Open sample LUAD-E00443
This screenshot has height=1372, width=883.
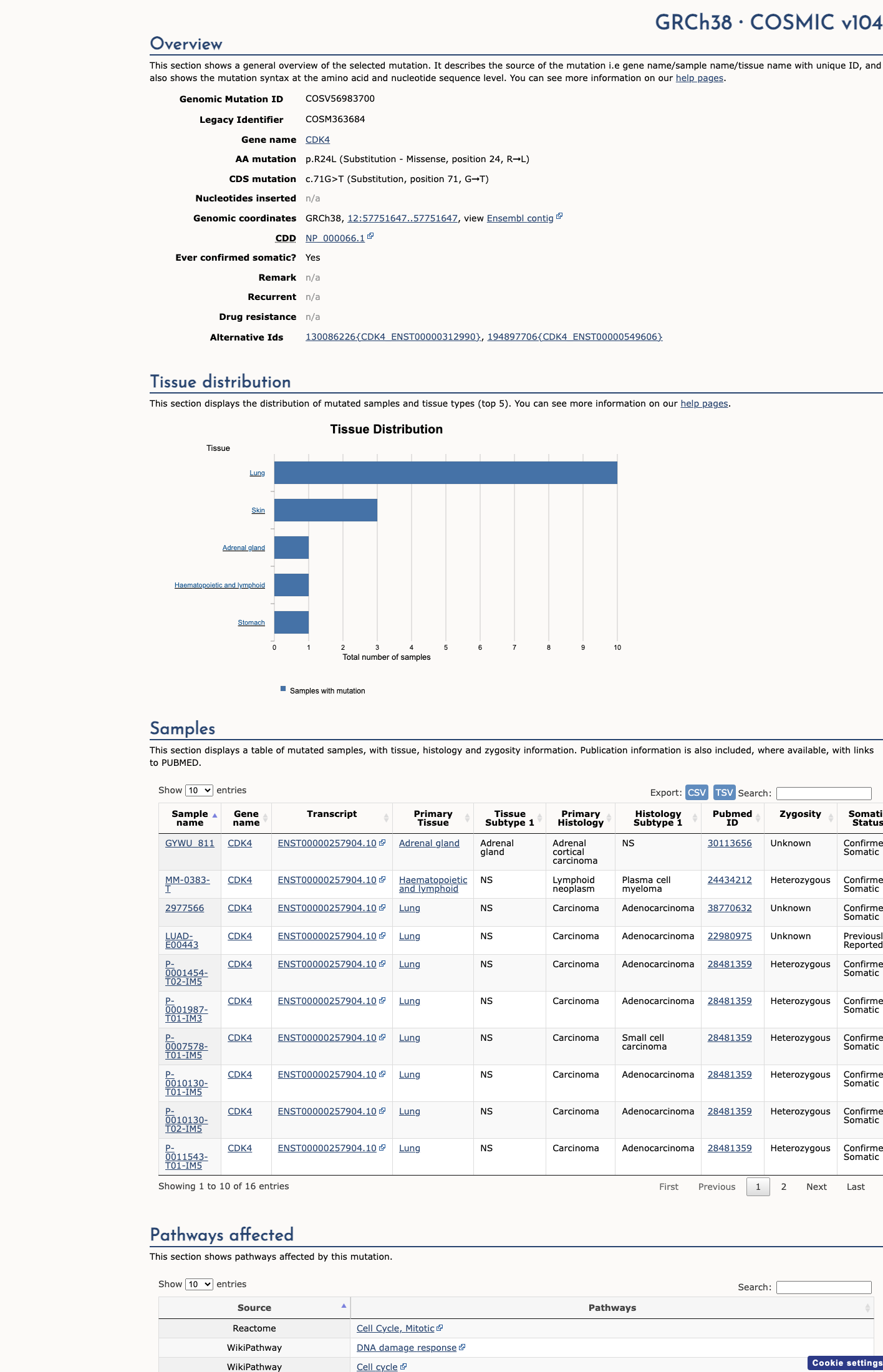tap(181, 940)
